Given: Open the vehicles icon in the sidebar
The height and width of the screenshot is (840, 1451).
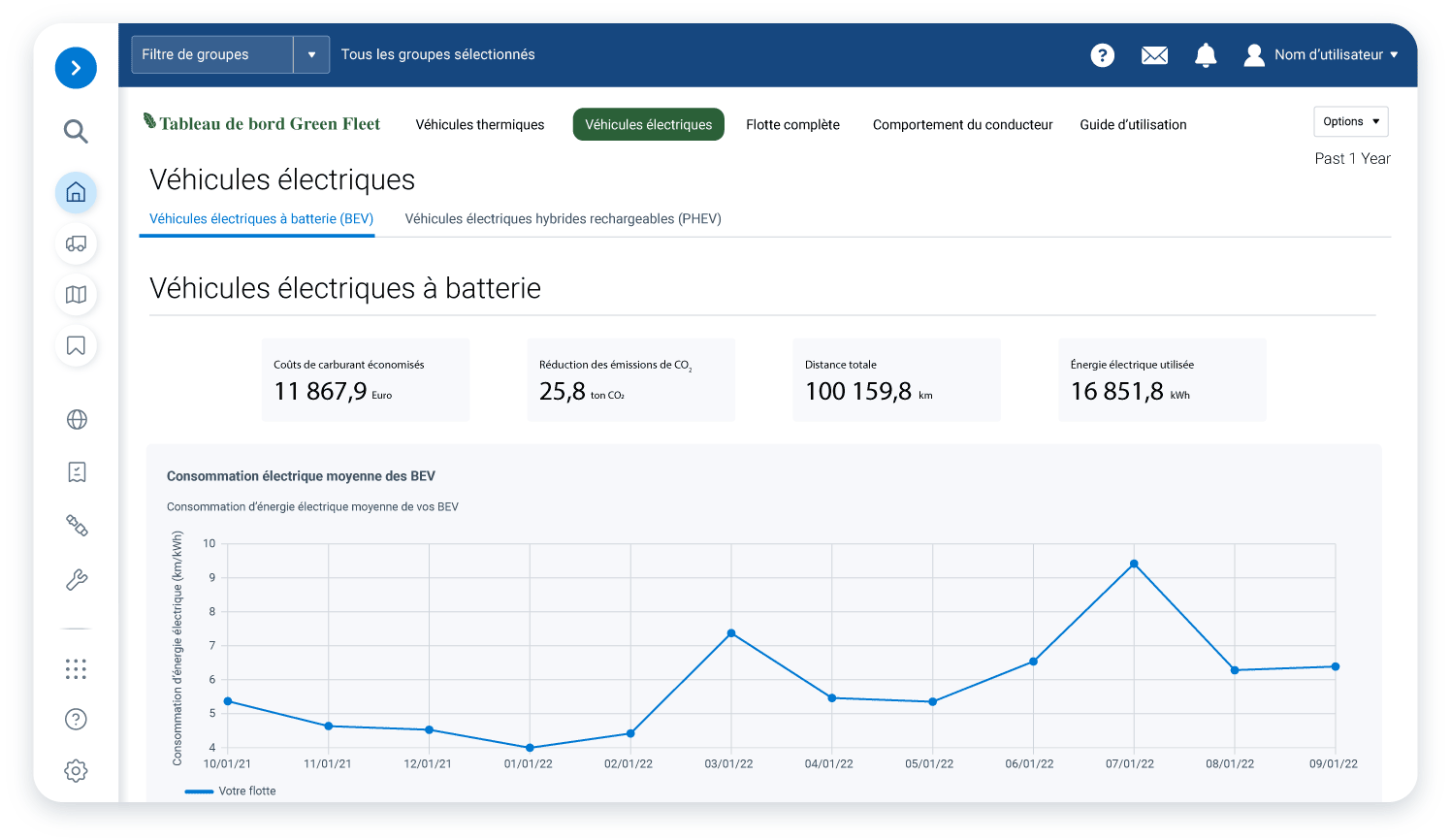Looking at the screenshot, I should point(76,244).
